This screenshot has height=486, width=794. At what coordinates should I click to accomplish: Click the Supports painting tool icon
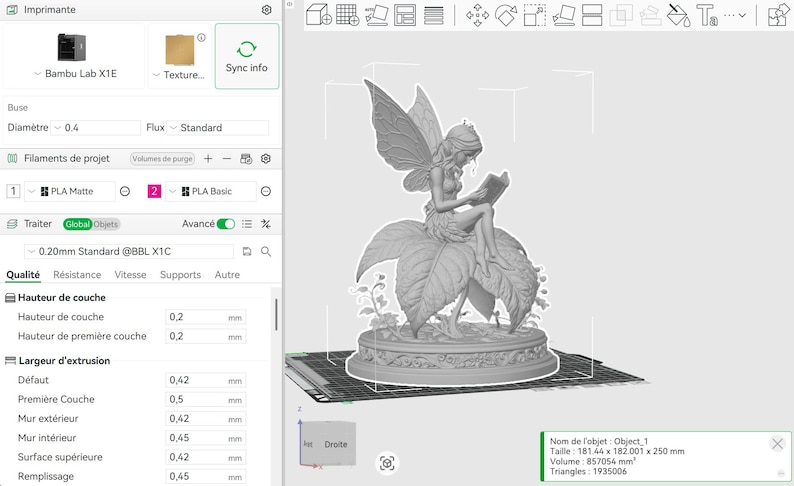click(650, 15)
